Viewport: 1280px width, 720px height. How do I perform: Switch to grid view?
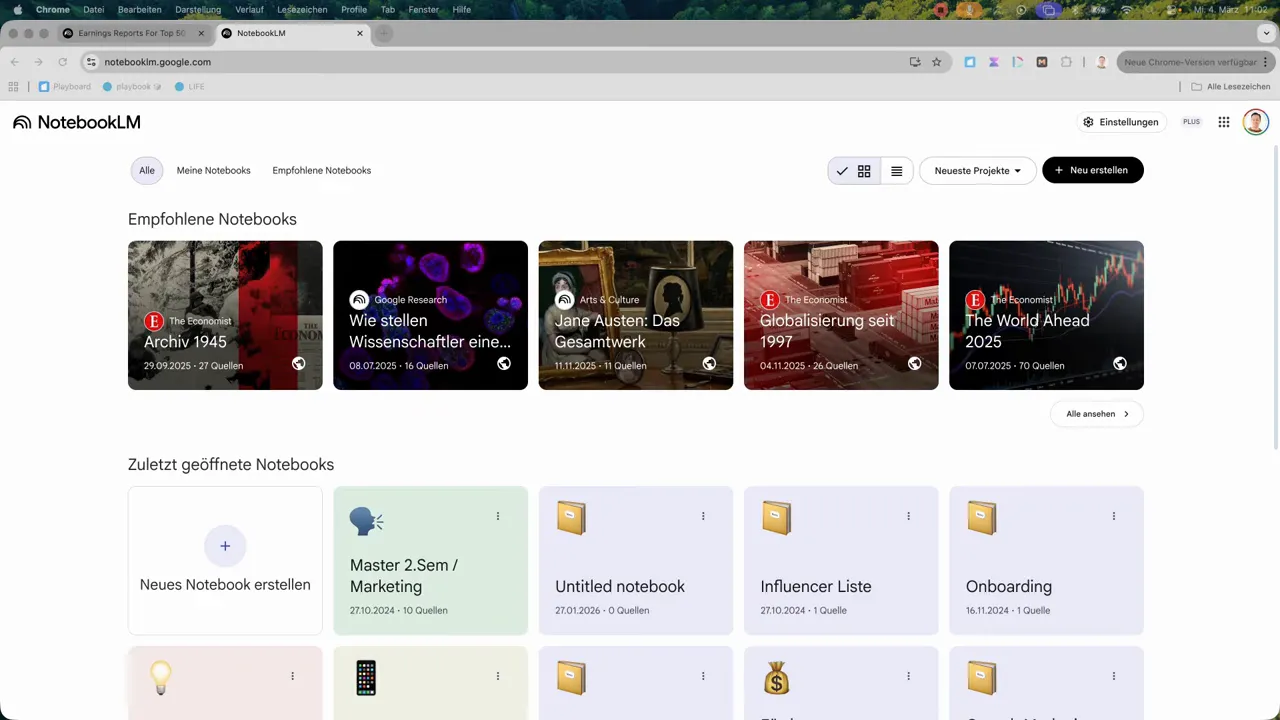tap(864, 171)
